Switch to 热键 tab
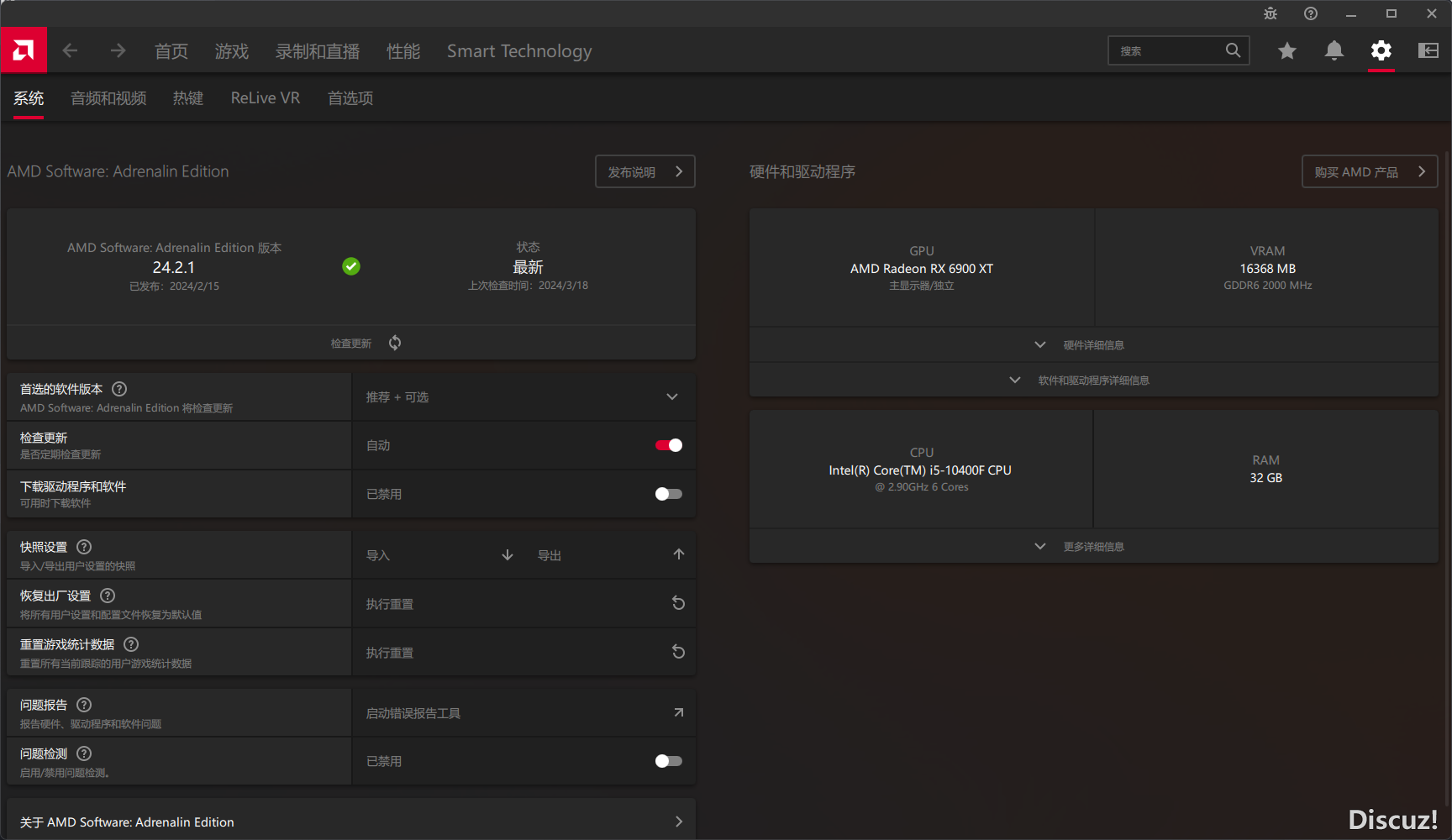 [x=188, y=98]
